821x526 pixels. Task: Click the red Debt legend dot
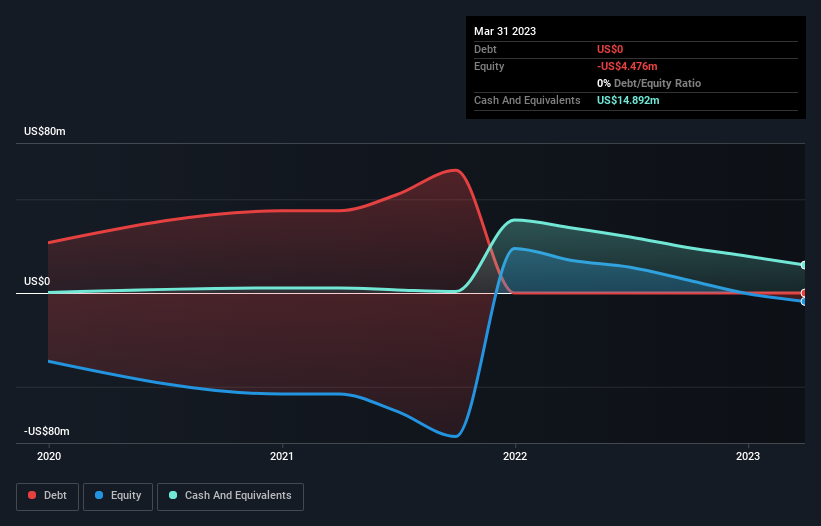click(32, 495)
